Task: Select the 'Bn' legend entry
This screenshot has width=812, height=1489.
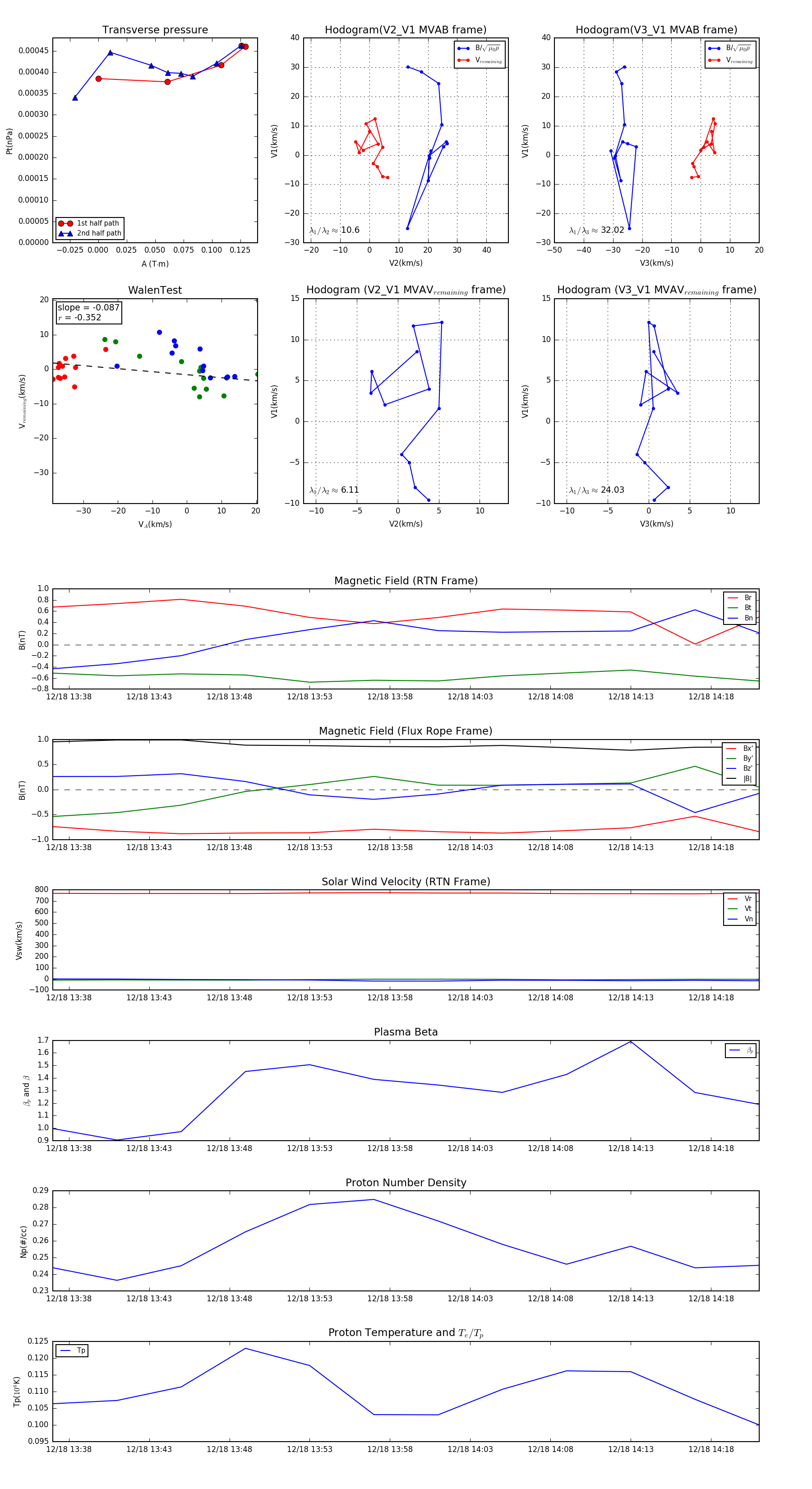Action: click(740, 618)
